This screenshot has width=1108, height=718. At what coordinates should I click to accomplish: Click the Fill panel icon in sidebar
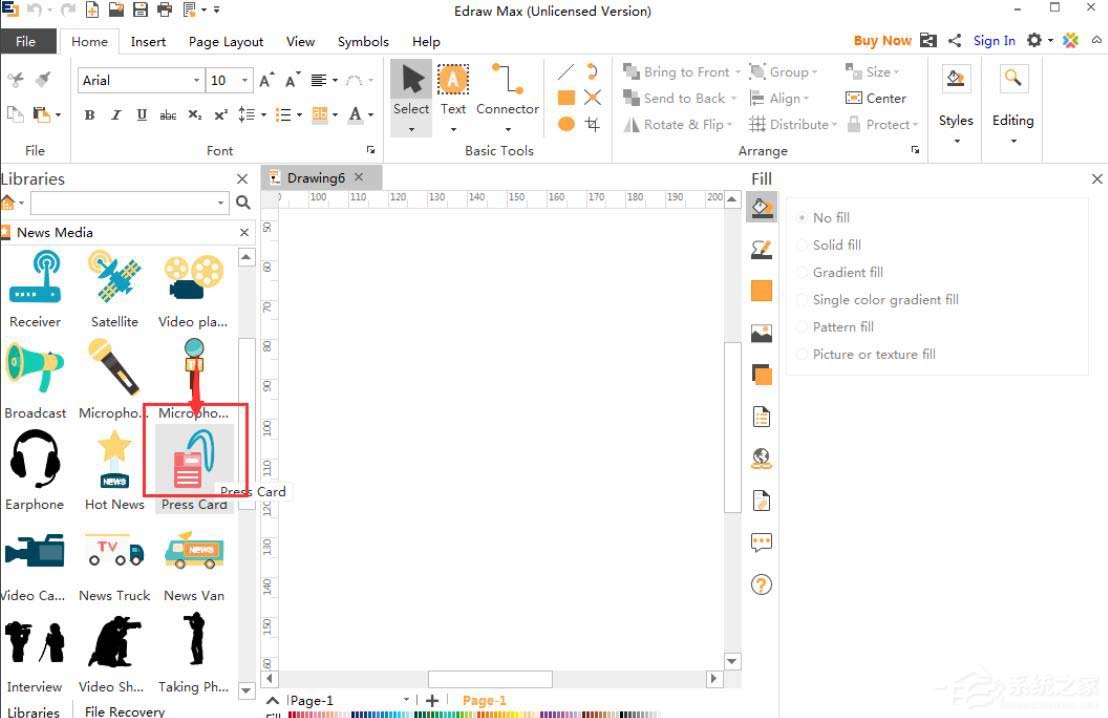(761, 207)
